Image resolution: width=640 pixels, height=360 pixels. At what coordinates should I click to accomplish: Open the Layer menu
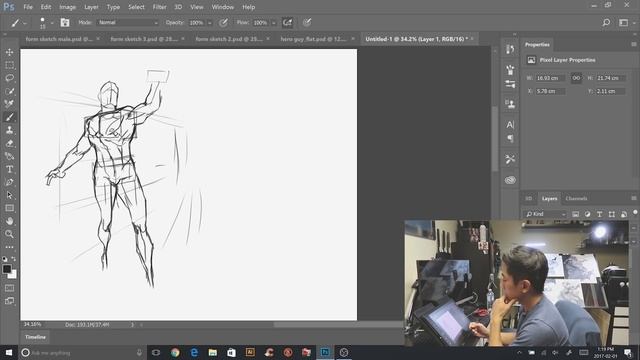pyautogui.click(x=91, y=7)
